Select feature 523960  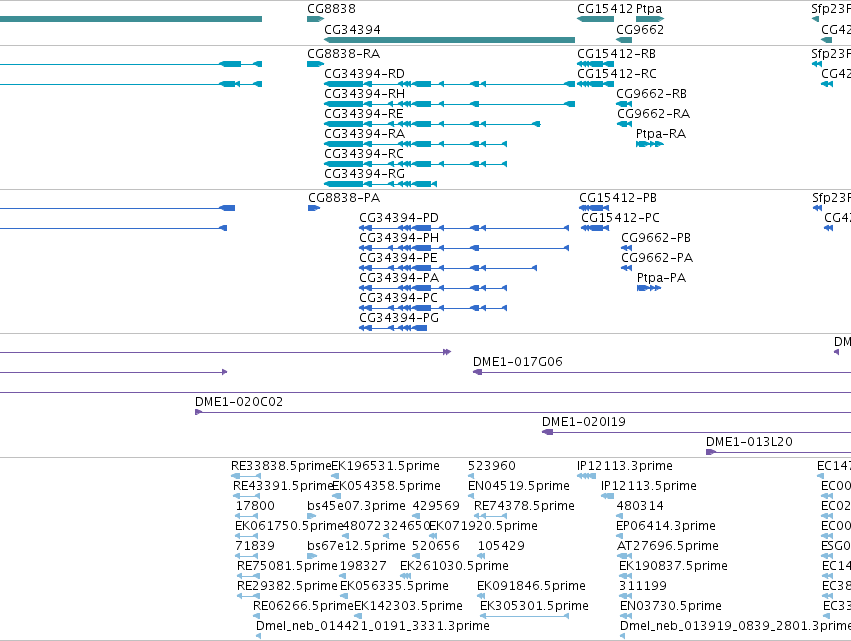(x=492, y=466)
